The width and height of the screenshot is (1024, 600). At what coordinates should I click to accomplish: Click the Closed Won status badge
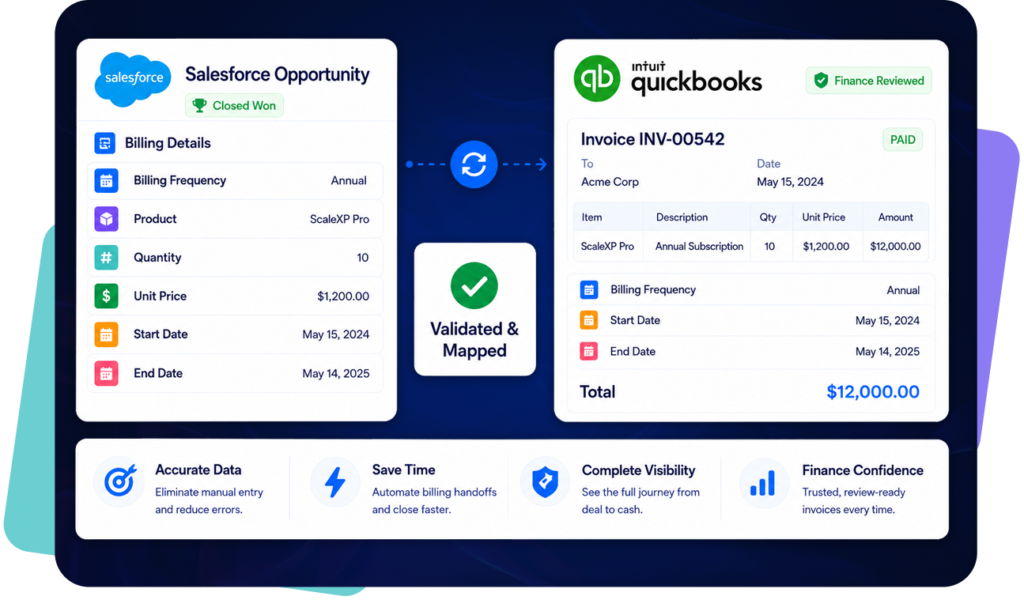[x=234, y=105]
